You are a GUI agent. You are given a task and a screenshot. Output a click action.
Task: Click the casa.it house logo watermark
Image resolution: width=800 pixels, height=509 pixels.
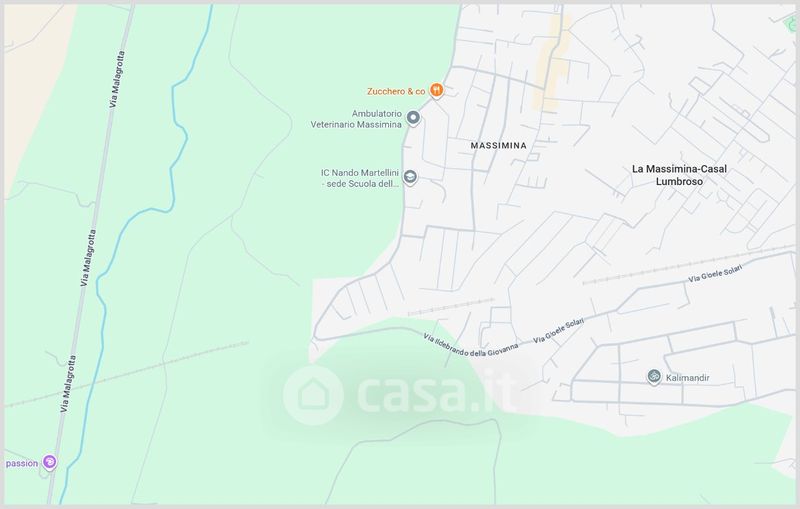click(x=313, y=395)
